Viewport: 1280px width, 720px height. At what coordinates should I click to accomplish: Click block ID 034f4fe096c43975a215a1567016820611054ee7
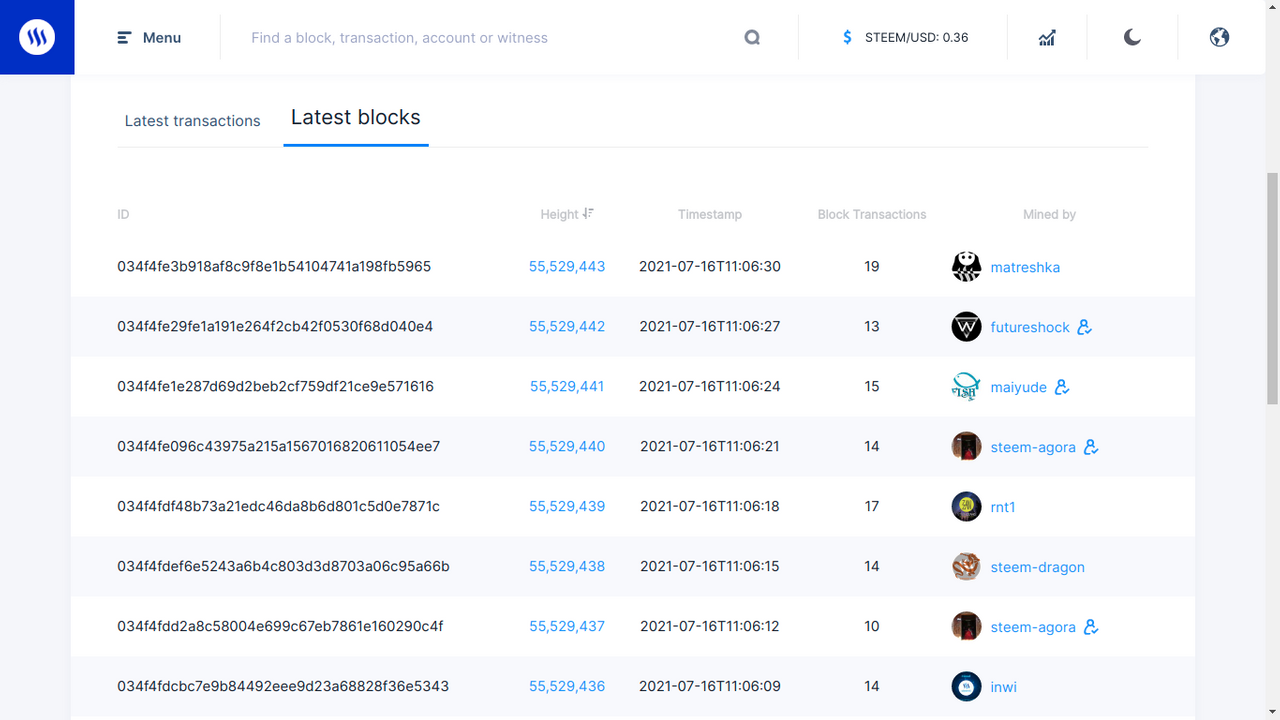point(279,447)
